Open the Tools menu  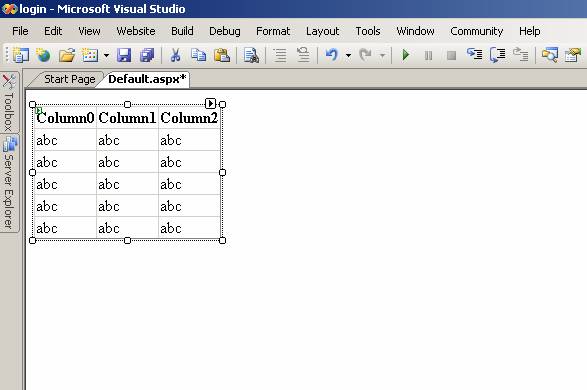368,31
